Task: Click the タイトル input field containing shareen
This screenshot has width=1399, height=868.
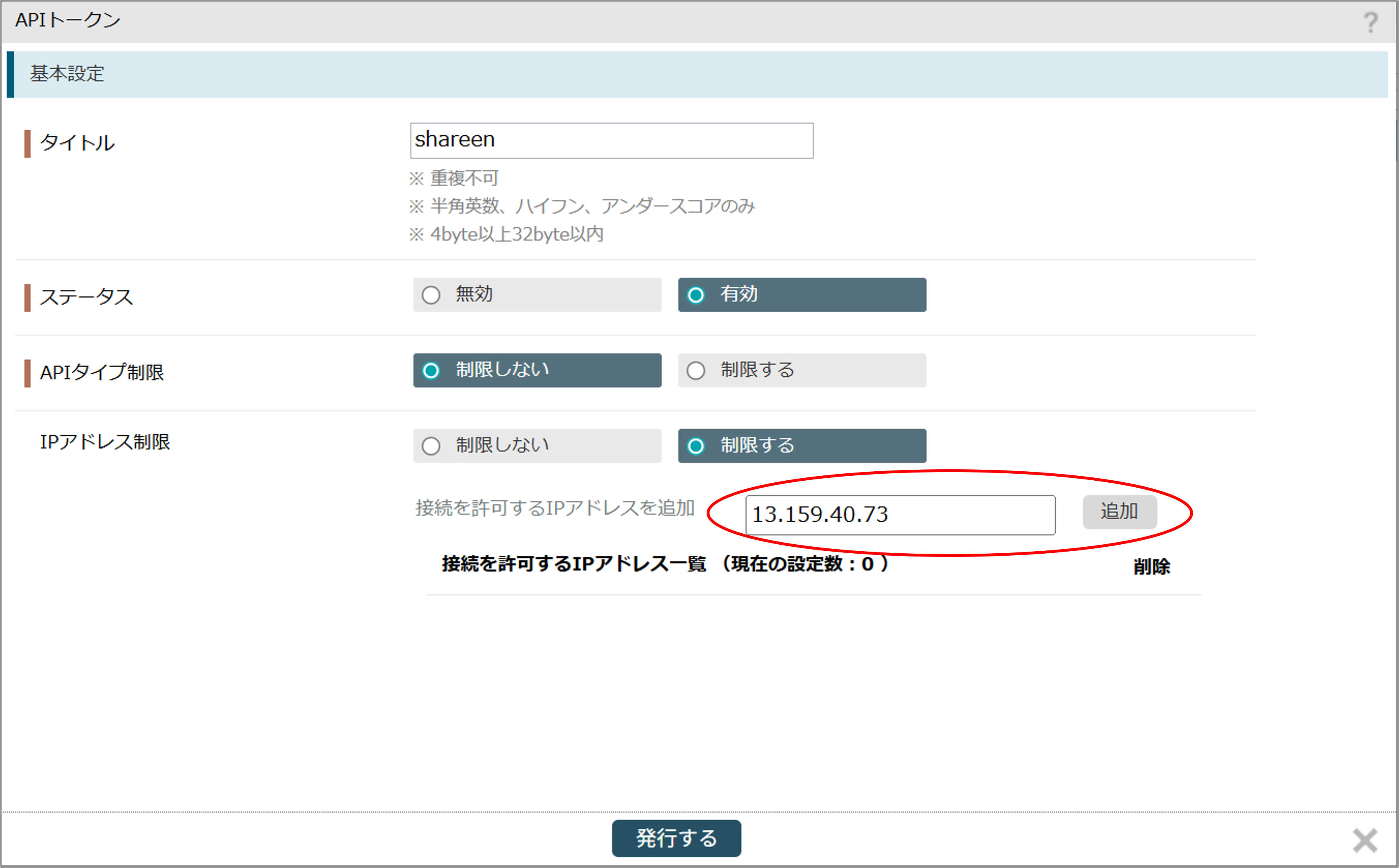Action: [x=611, y=141]
